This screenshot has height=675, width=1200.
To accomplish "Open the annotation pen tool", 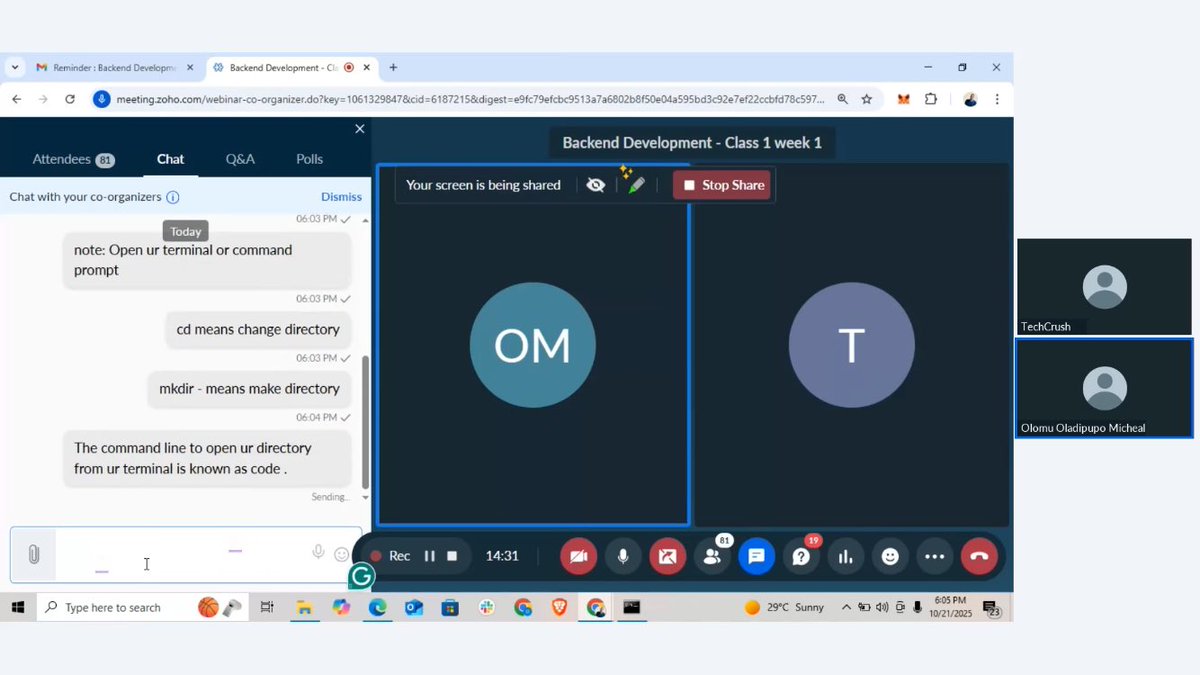I will pos(635,184).
